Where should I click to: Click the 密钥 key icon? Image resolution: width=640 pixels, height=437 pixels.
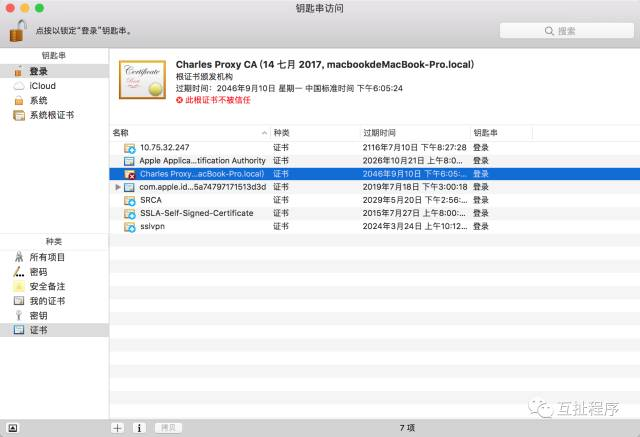tap(18, 315)
